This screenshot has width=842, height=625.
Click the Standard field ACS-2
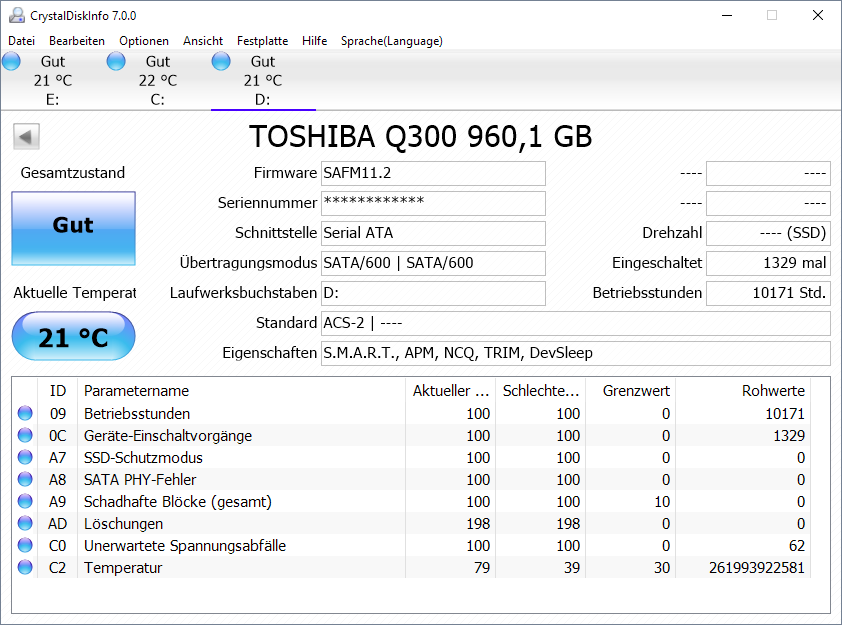tap(576, 323)
